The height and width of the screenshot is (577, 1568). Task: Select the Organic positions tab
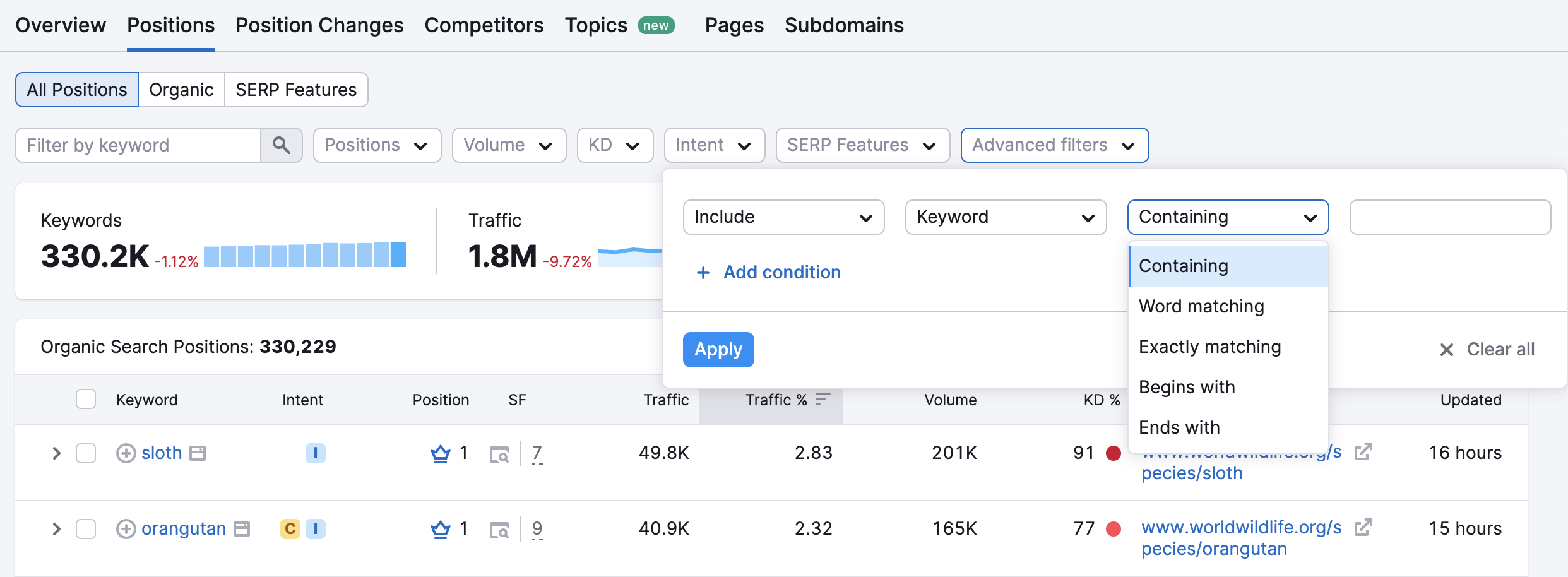(181, 89)
